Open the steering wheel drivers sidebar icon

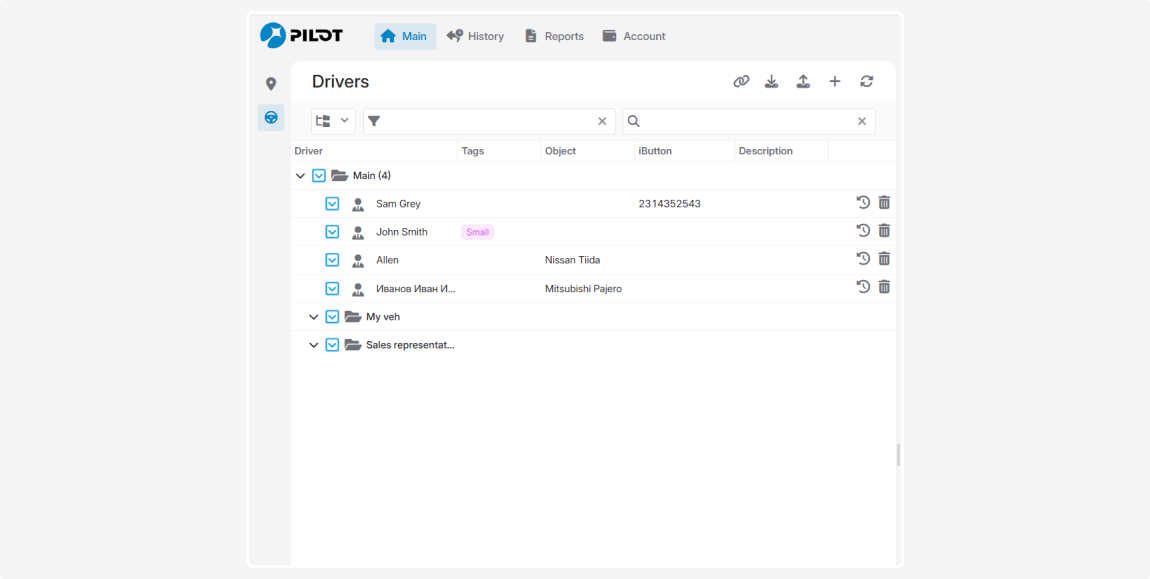271,117
